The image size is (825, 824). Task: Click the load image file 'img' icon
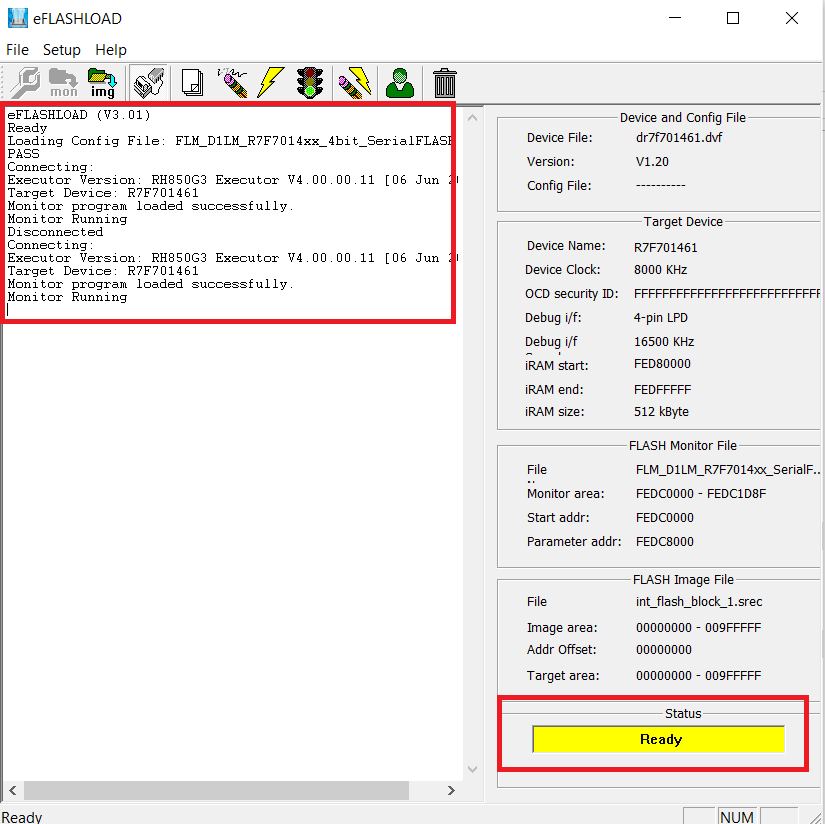(103, 83)
